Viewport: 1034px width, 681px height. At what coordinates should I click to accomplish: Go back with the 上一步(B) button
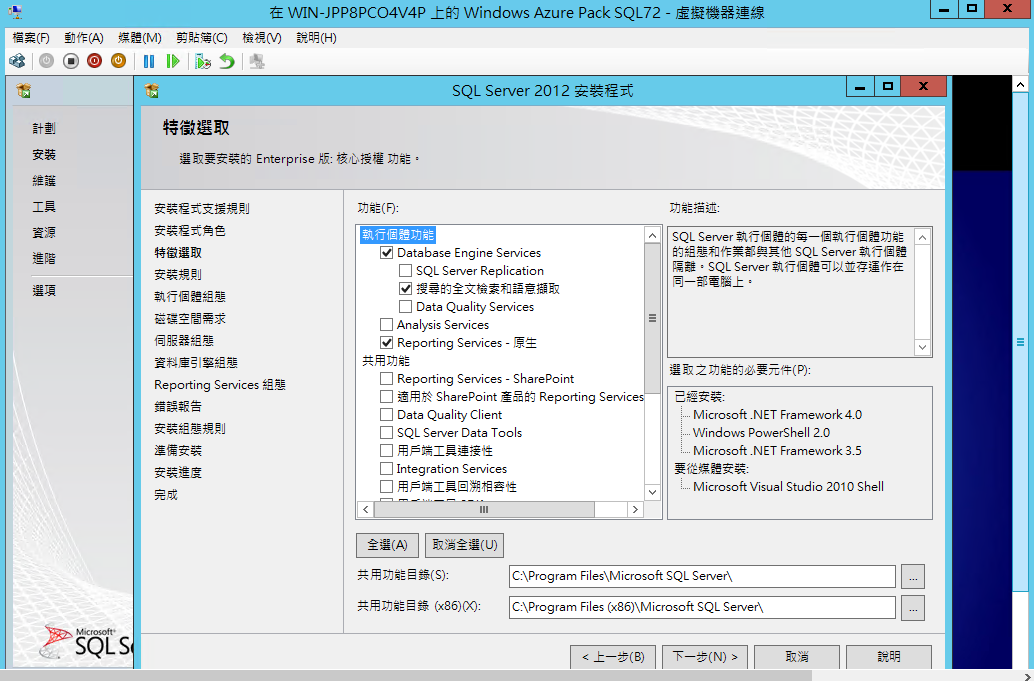[613, 657]
